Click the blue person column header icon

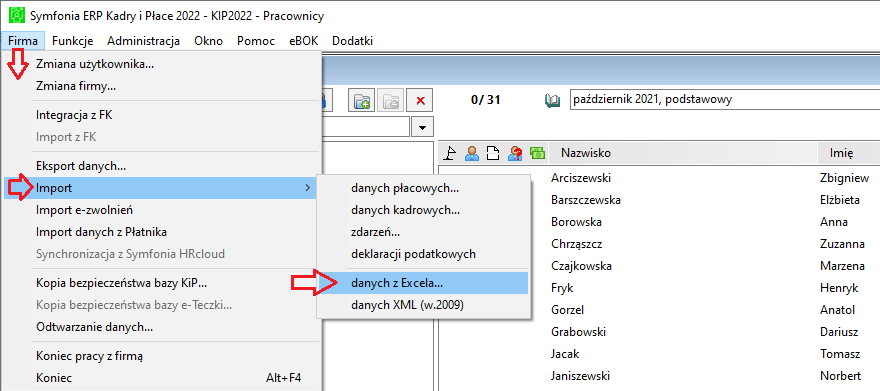471,153
